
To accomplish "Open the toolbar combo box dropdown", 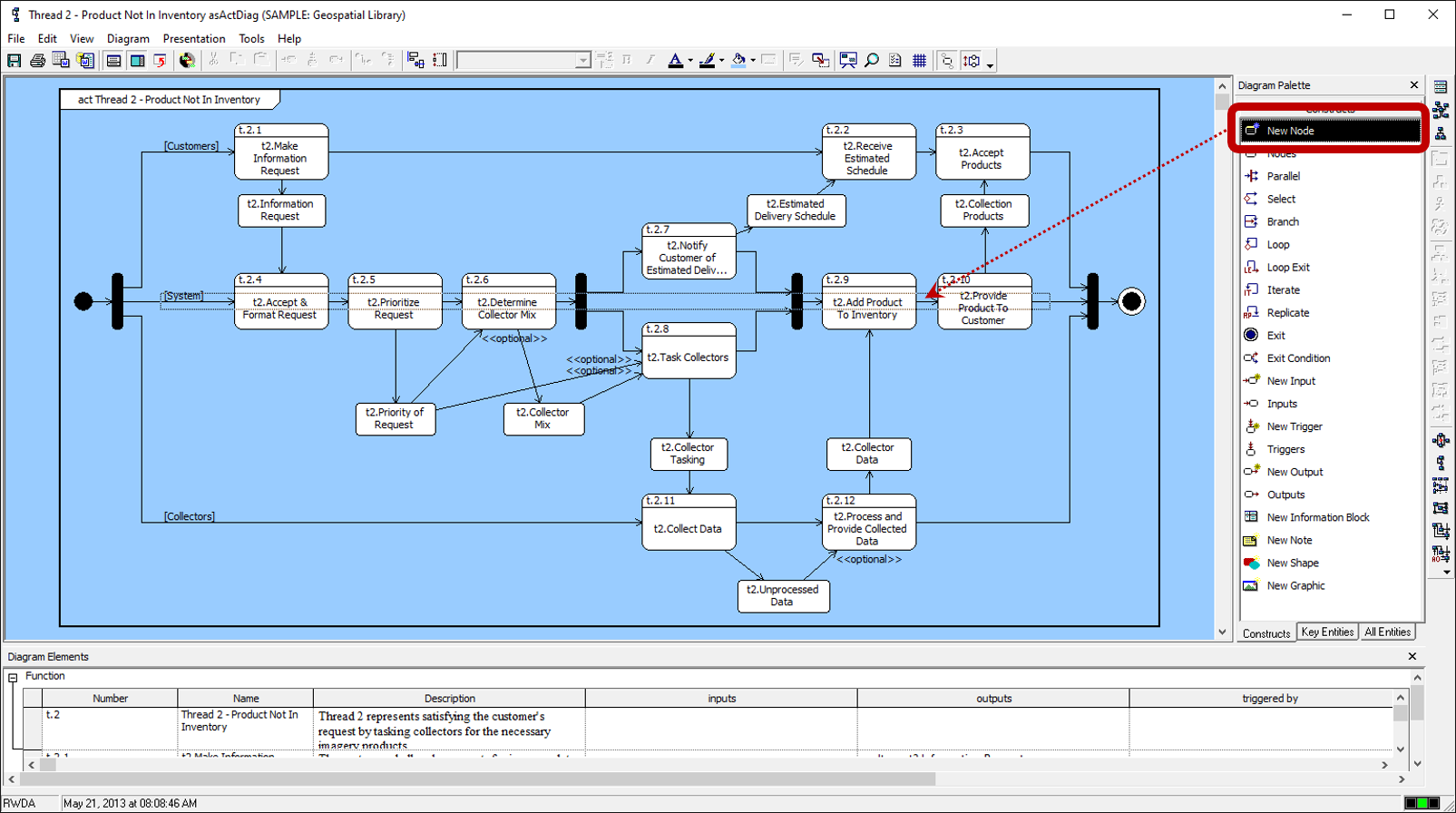I will 583,61.
